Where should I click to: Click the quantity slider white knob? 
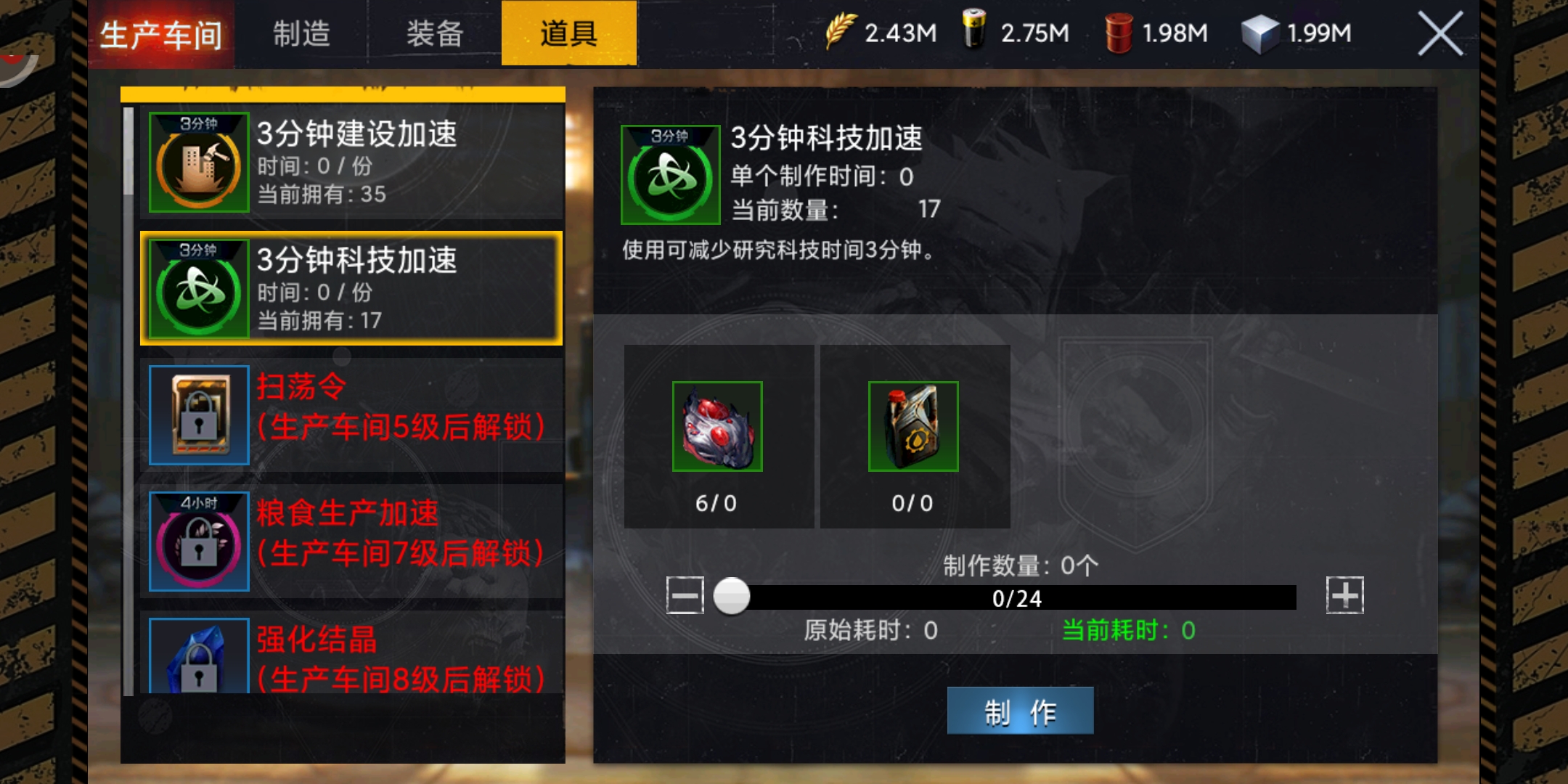click(732, 596)
